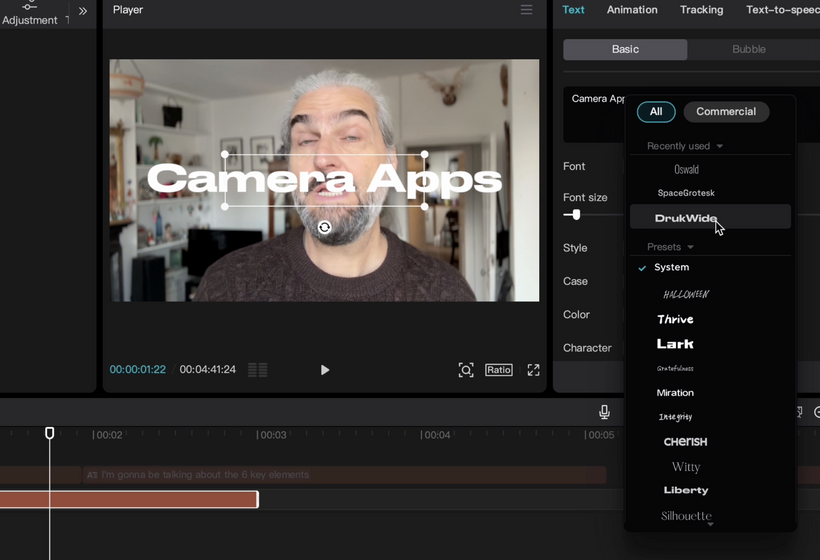The image size is (820, 560).
Task: Switch to the Animation tab
Action: (x=632, y=10)
